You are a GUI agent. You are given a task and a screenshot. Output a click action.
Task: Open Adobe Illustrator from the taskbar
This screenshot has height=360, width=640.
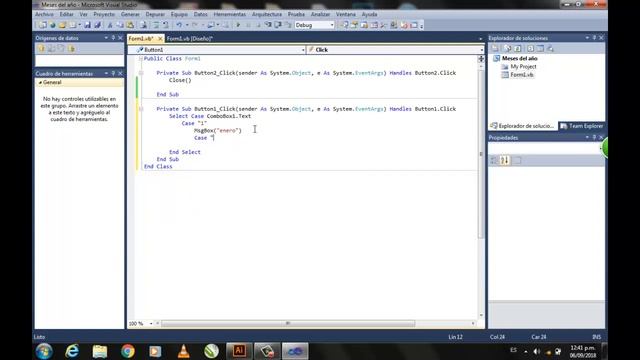[239, 351]
